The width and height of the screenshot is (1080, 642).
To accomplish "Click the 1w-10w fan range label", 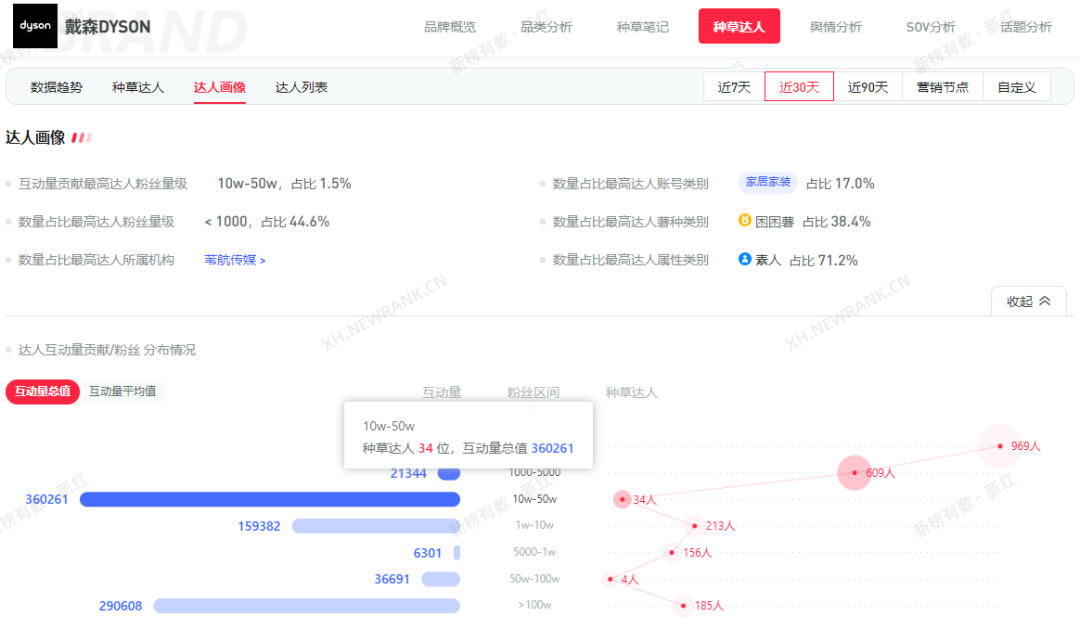I will point(534,526).
